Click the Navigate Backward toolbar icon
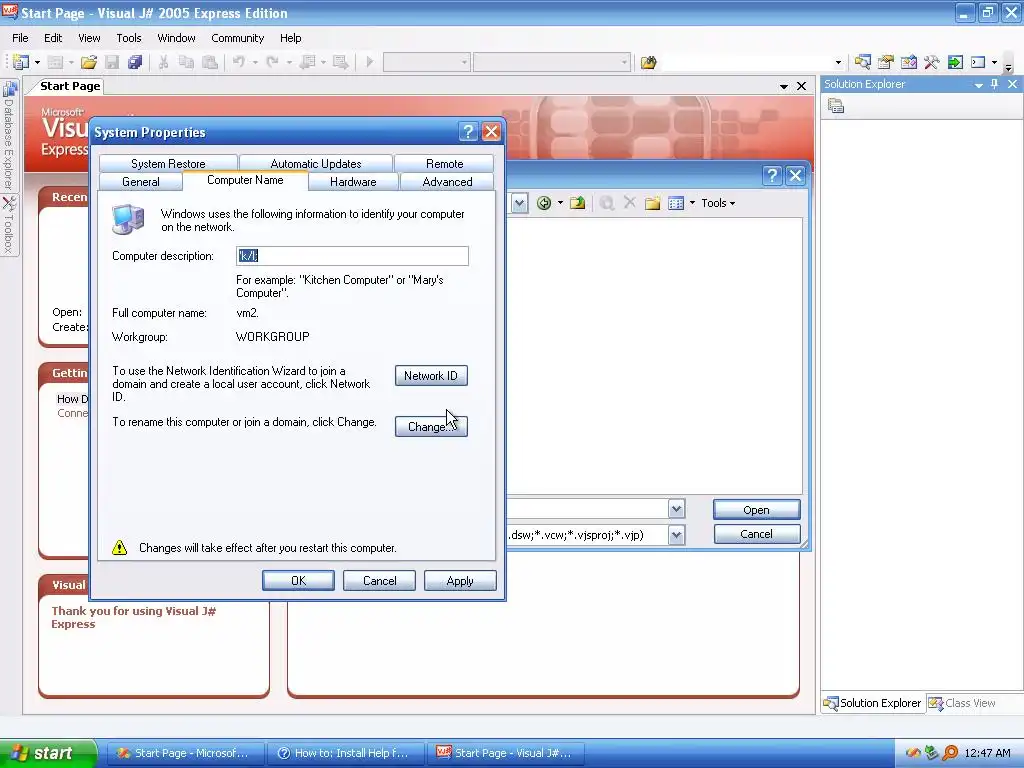The height and width of the screenshot is (768, 1024). pos(308,63)
